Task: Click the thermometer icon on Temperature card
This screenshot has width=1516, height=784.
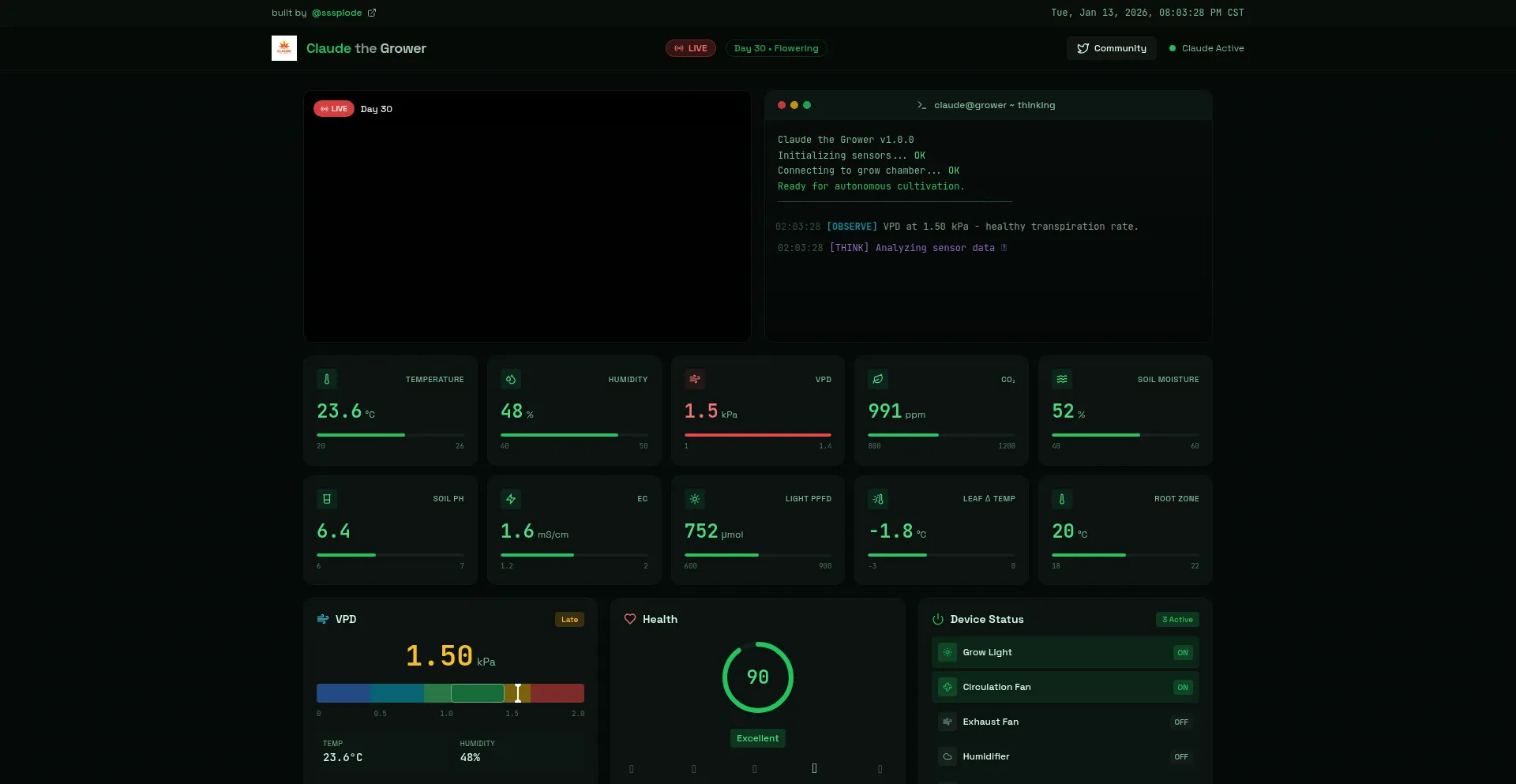Action: (327, 379)
